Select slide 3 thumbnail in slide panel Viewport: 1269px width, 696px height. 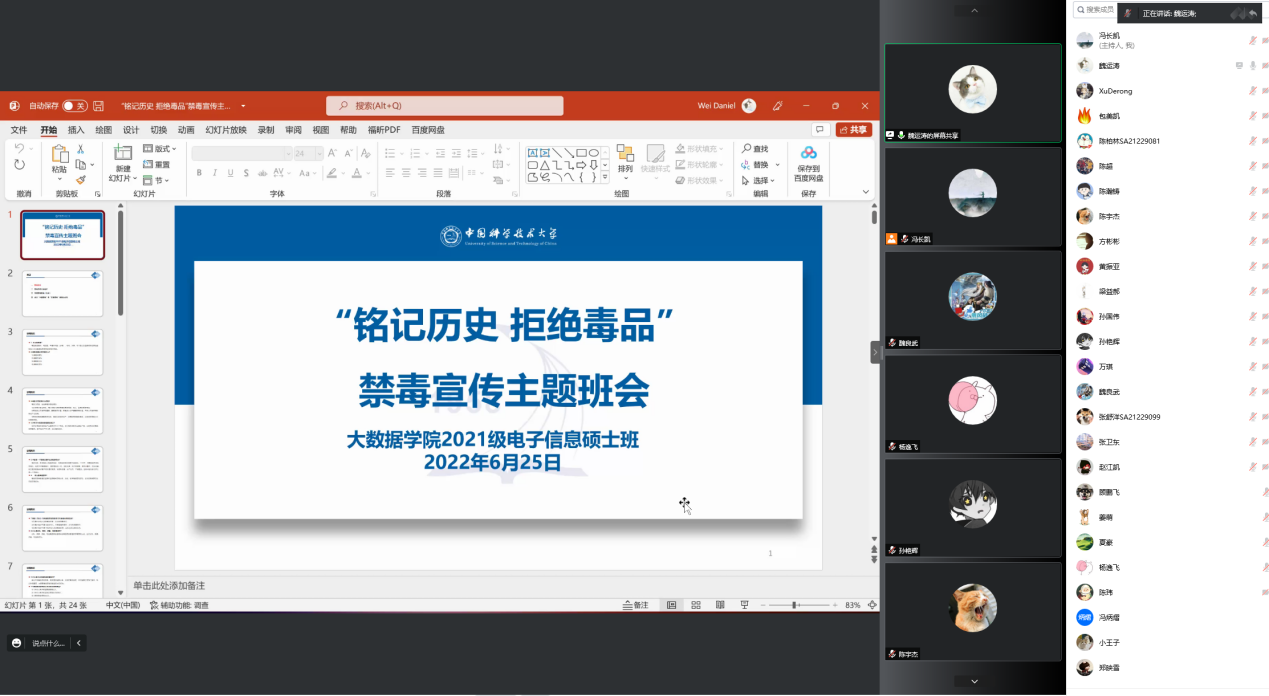click(62, 351)
